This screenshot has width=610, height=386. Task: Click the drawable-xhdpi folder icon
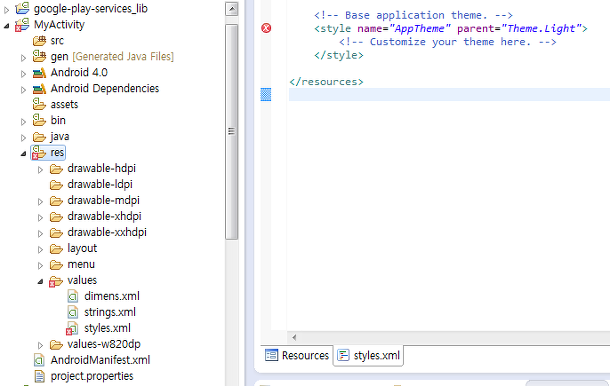click(x=56, y=216)
